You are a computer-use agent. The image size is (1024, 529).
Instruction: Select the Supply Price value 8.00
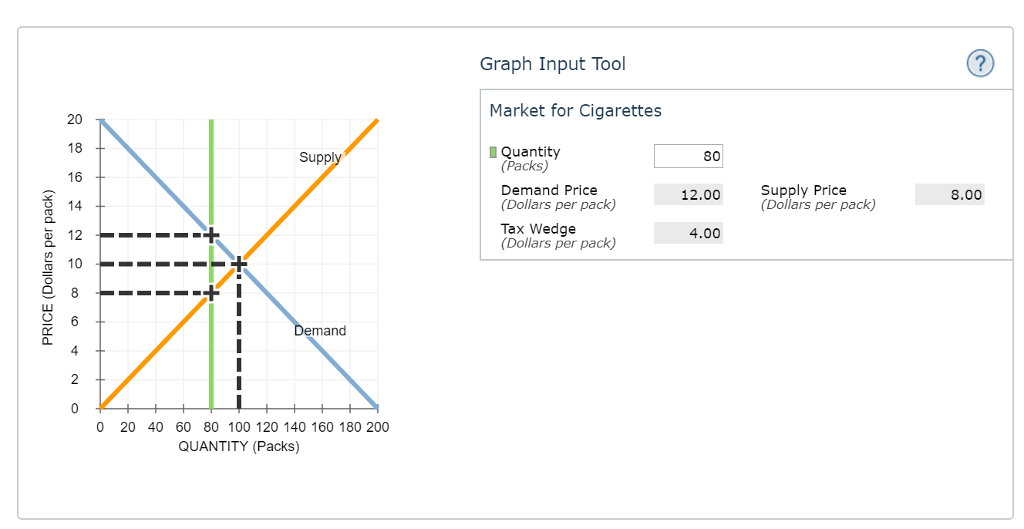[950, 195]
